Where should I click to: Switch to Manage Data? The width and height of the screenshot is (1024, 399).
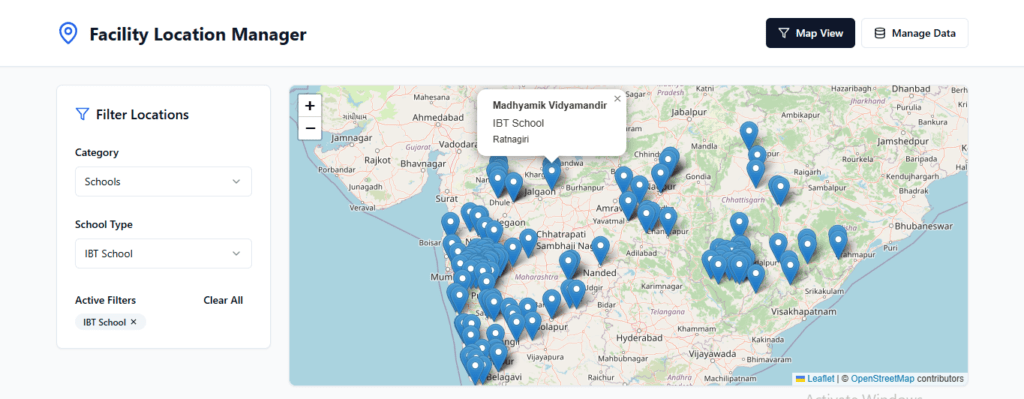(914, 33)
